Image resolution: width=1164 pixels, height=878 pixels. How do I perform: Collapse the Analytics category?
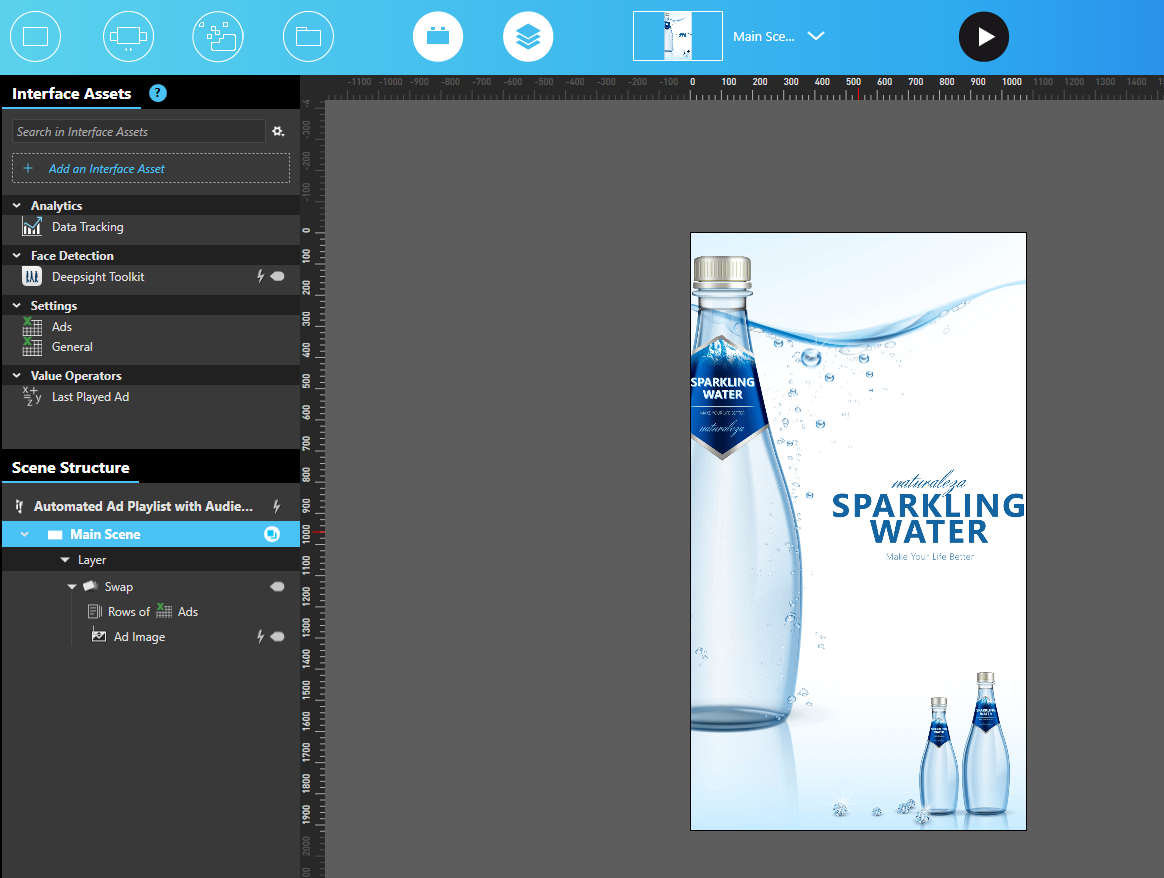point(17,206)
